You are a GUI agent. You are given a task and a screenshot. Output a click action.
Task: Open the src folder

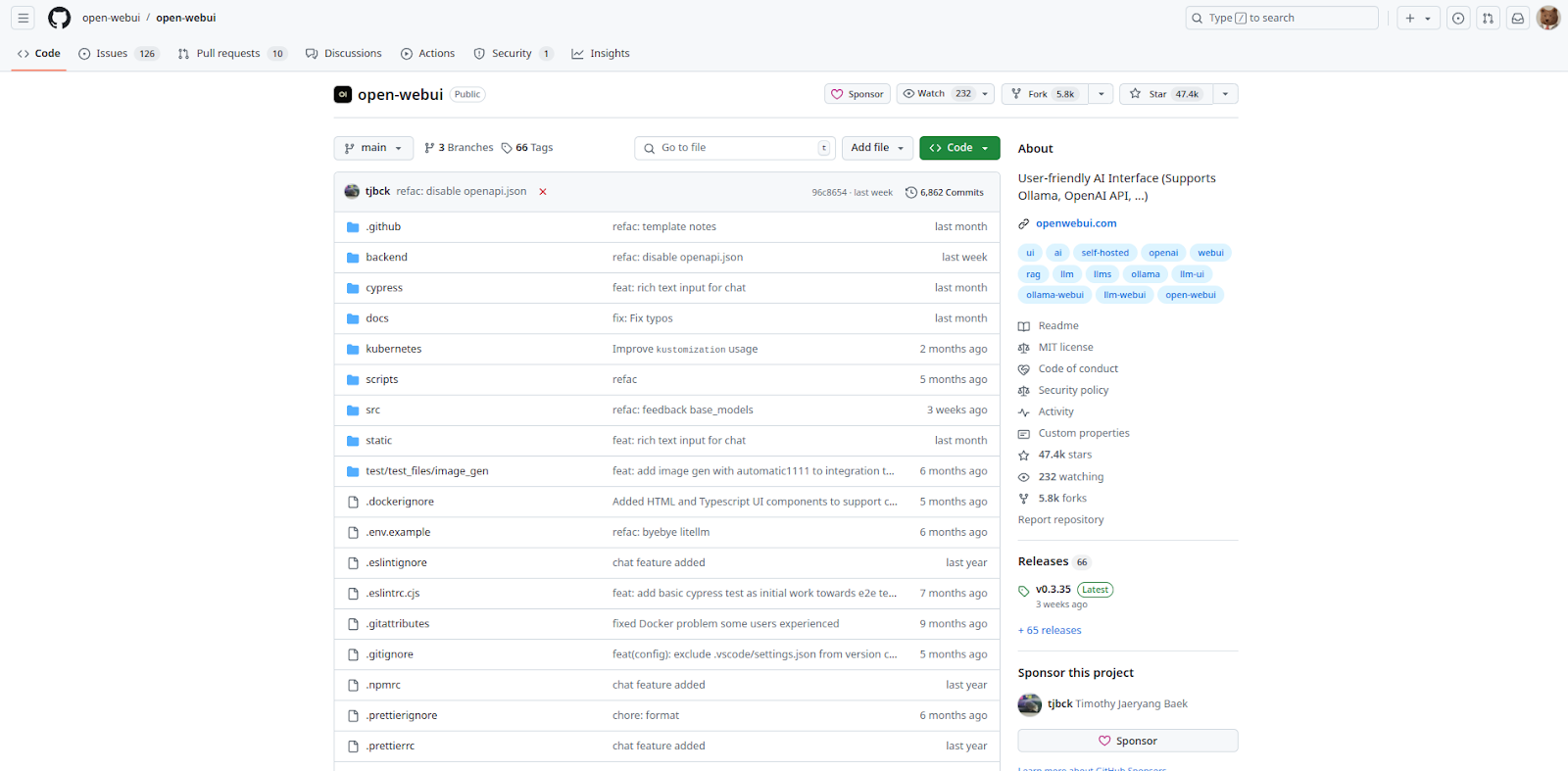click(x=372, y=410)
